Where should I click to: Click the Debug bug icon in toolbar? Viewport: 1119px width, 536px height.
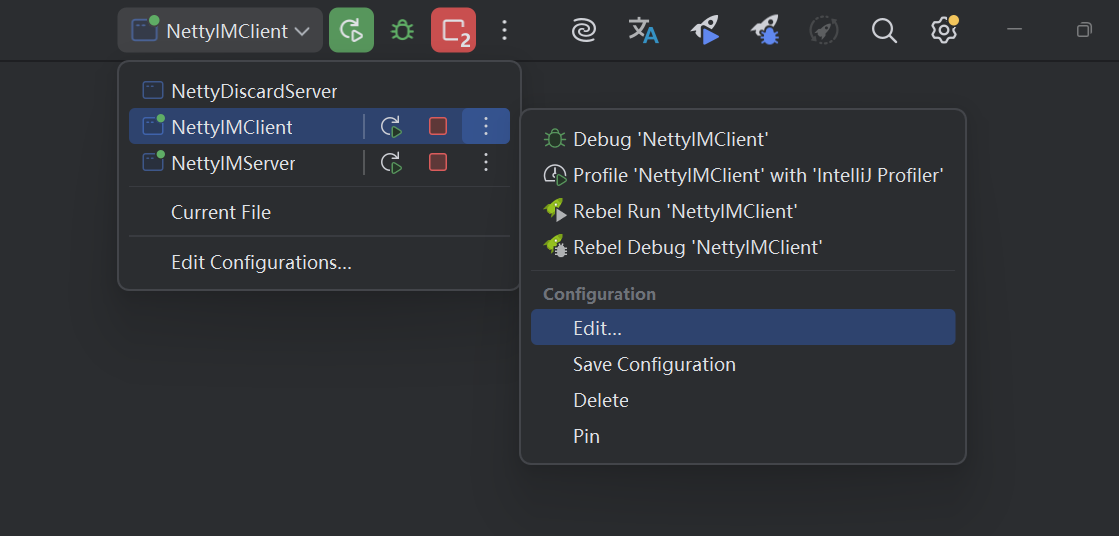coord(402,30)
